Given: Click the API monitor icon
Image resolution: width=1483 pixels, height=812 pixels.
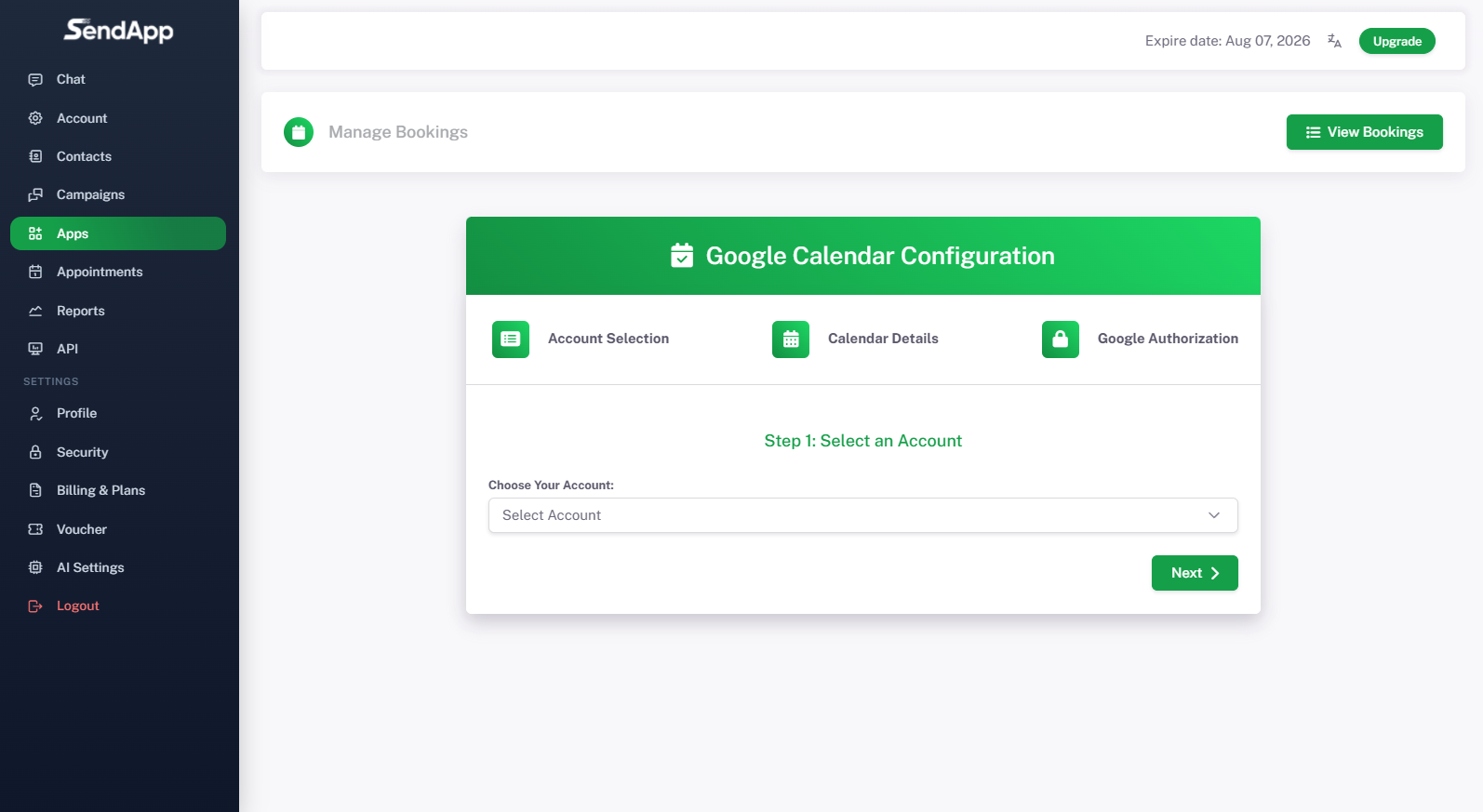Looking at the screenshot, I should point(35,349).
